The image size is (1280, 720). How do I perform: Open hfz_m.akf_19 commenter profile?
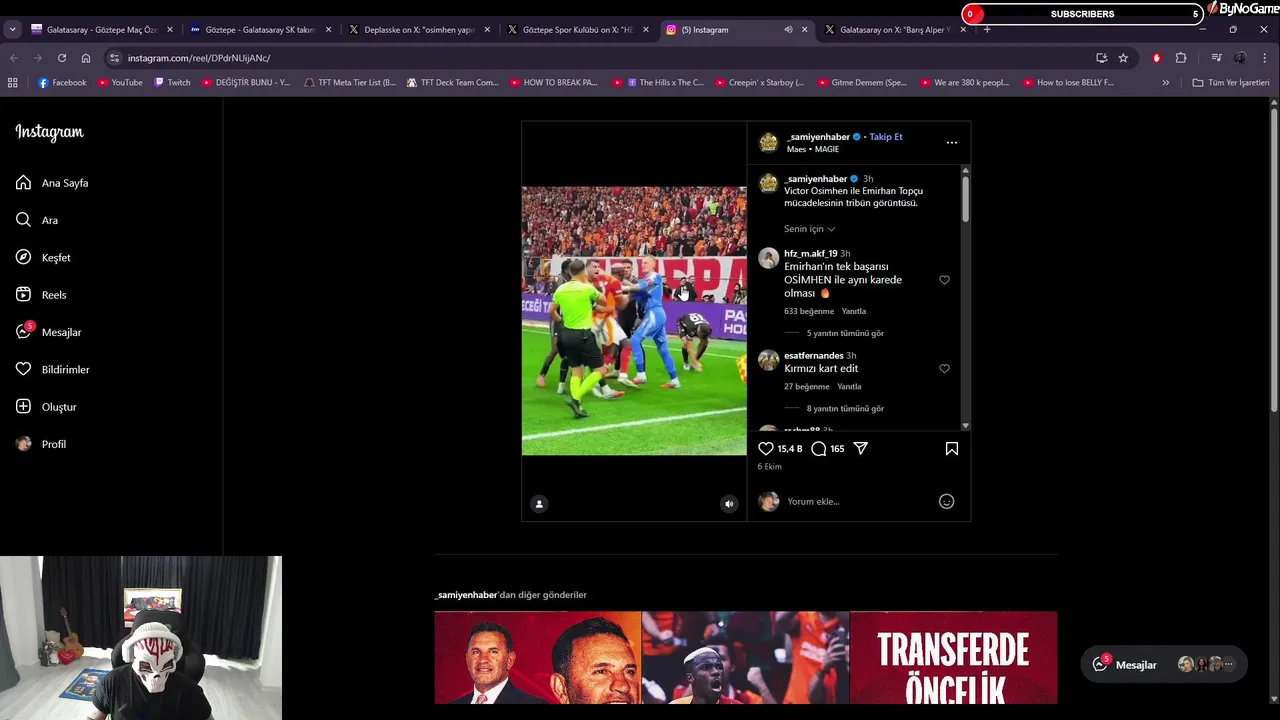coord(811,254)
